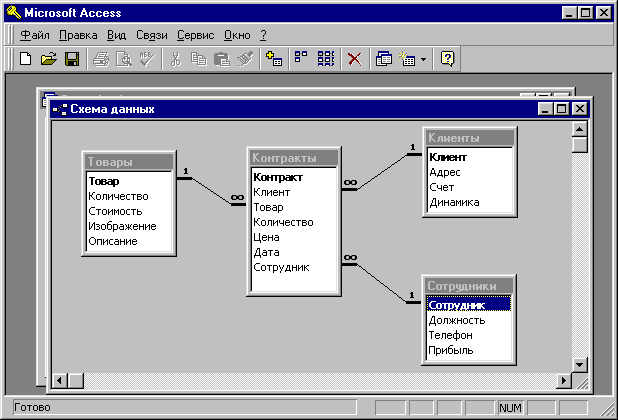Viewport: 618px width, 420px height.
Task: Click the New Object toolbar icon
Action: (x=408, y=59)
